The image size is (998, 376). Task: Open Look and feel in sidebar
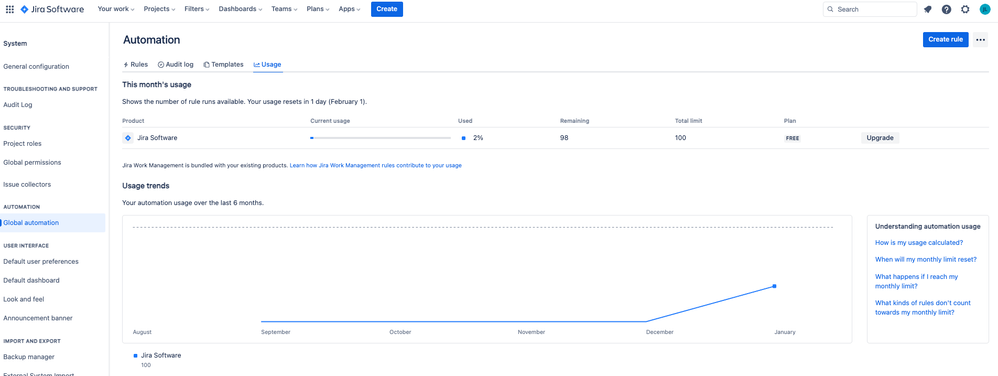24,299
